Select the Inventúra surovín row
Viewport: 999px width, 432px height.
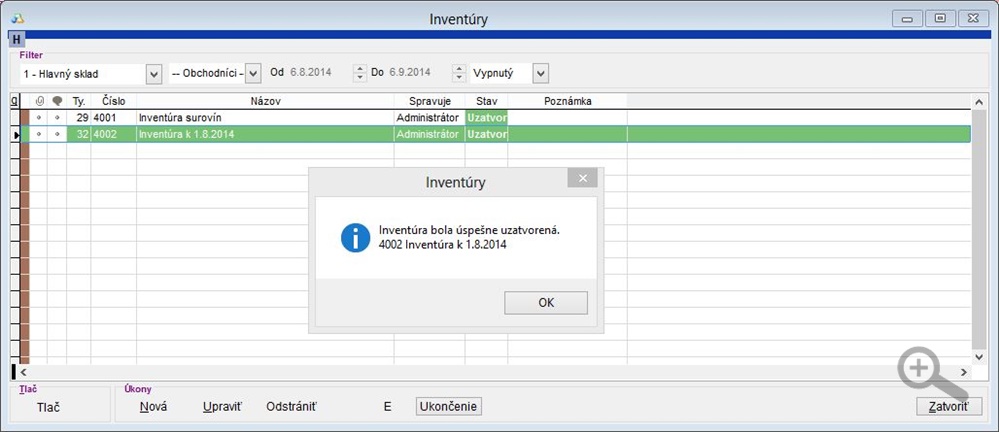tap(265, 117)
